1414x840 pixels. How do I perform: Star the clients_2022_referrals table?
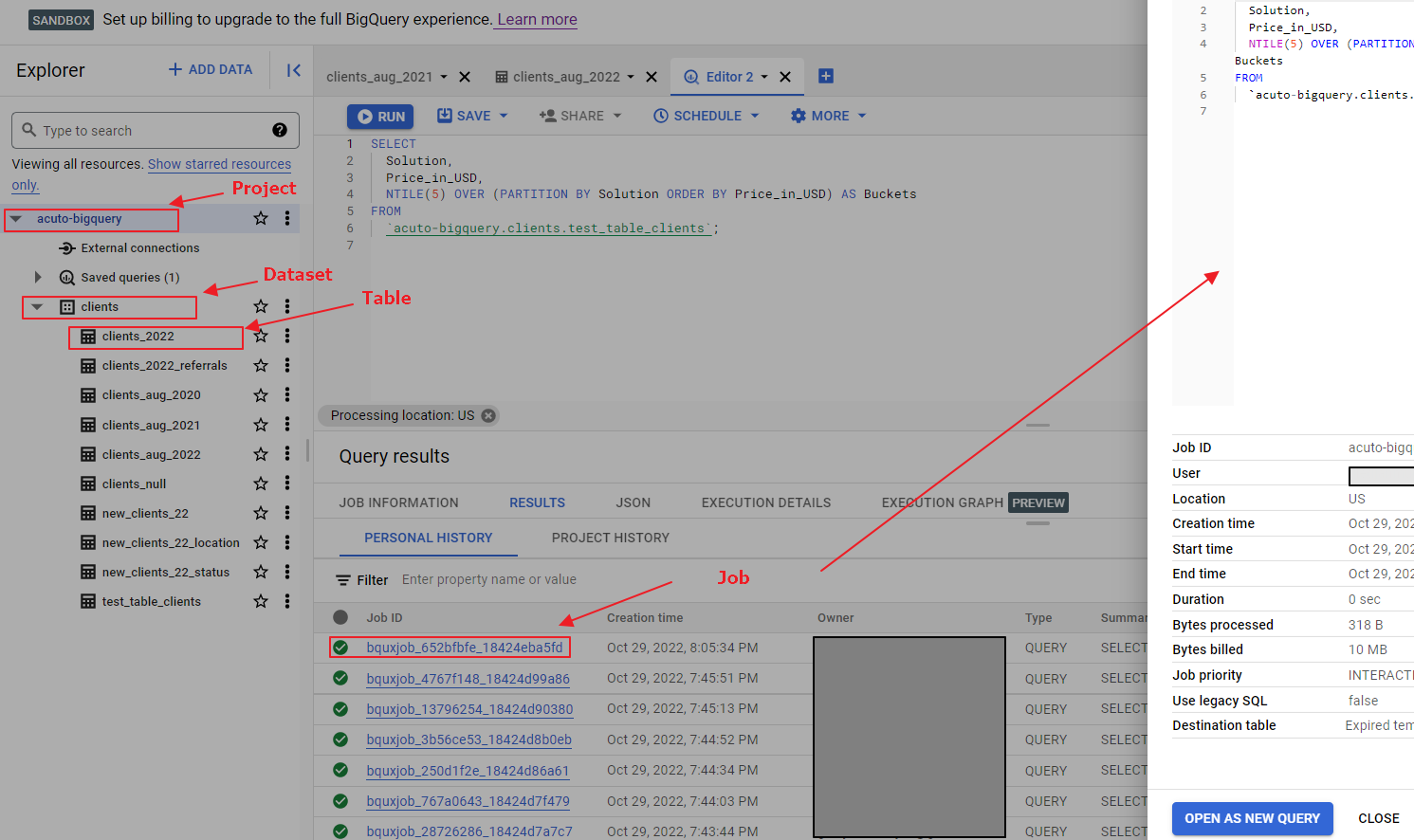(x=261, y=365)
